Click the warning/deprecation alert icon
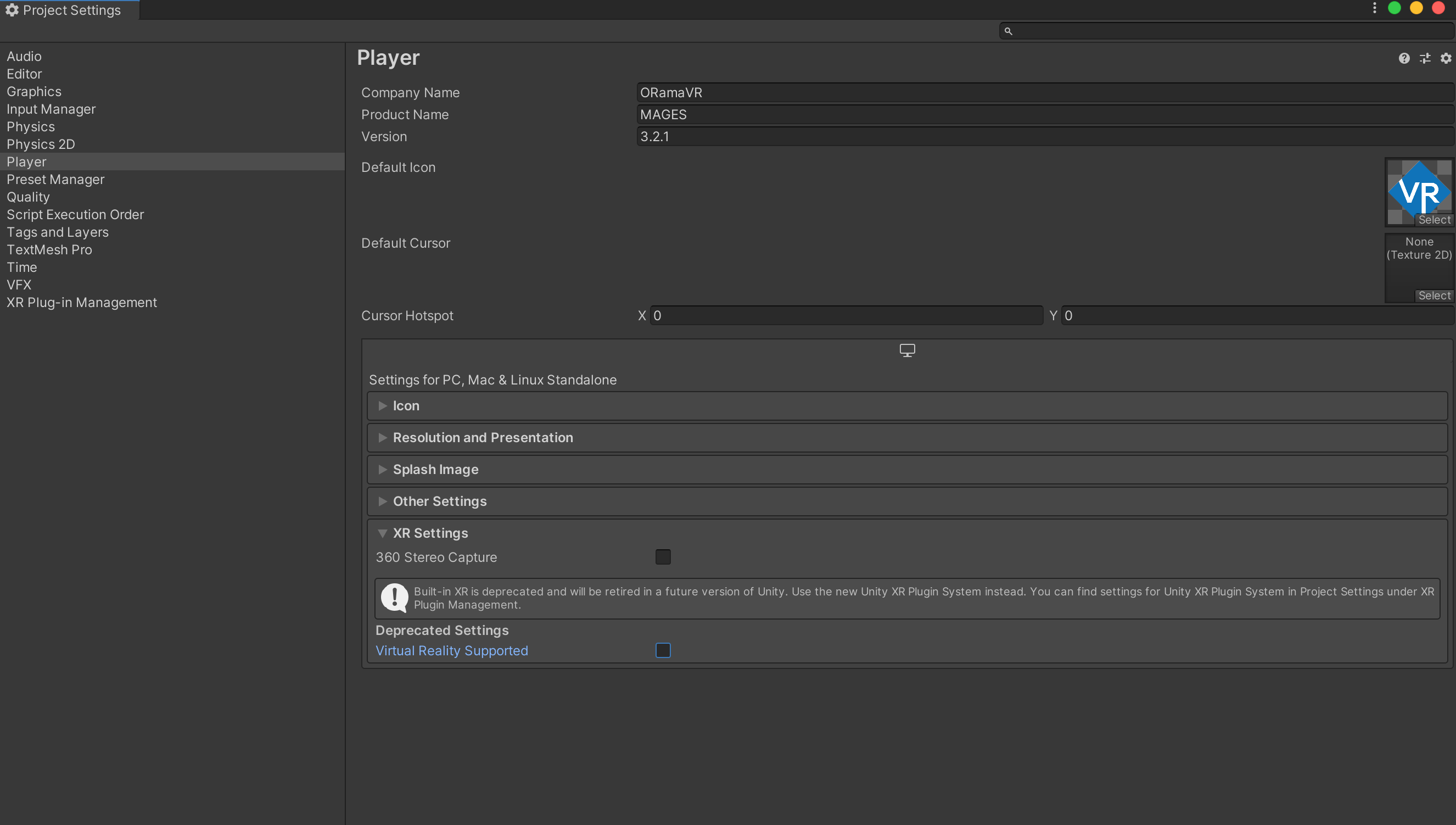This screenshot has height=825, width=1456. 394,596
